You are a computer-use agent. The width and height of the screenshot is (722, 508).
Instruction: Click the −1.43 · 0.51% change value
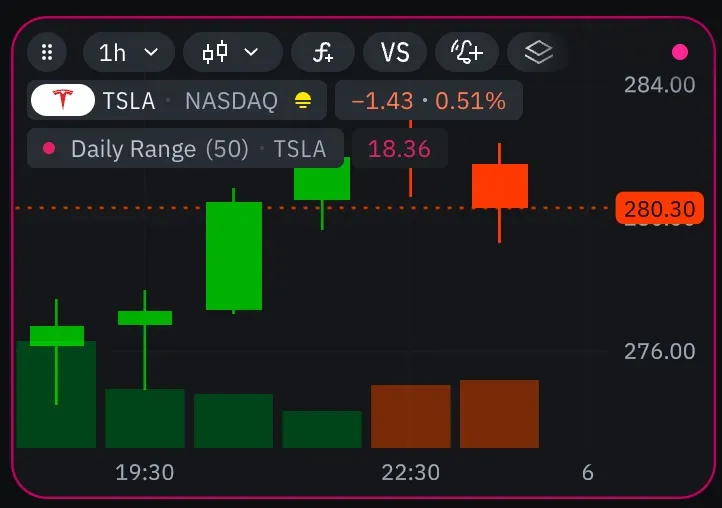coord(429,100)
